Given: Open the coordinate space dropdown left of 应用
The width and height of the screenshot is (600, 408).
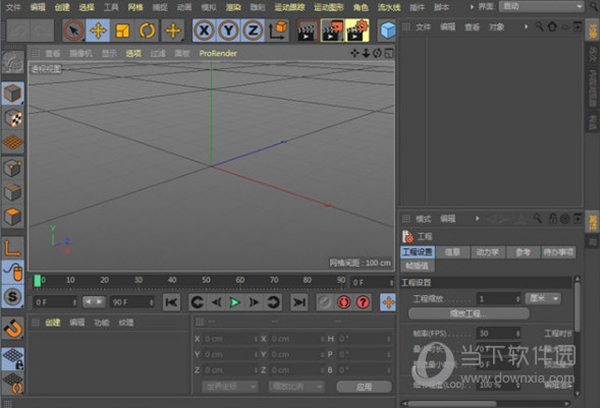Looking at the screenshot, I should coord(230,387).
